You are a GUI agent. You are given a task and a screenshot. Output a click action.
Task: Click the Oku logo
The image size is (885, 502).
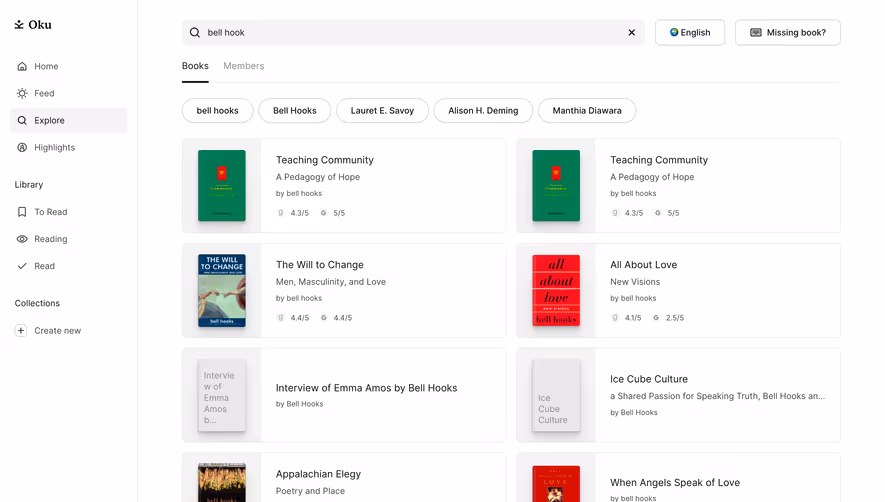[33, 24]
